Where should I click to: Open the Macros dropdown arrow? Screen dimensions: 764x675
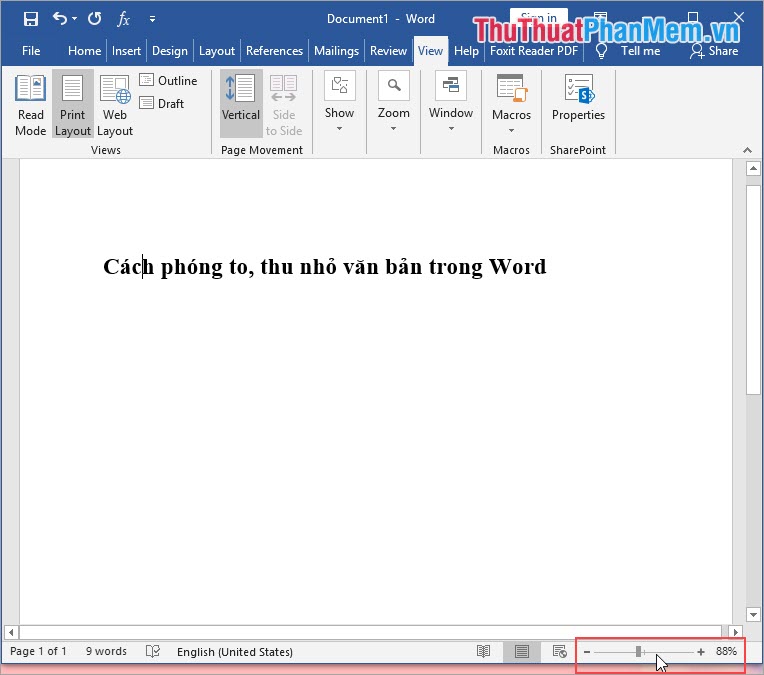coord(512,131)
